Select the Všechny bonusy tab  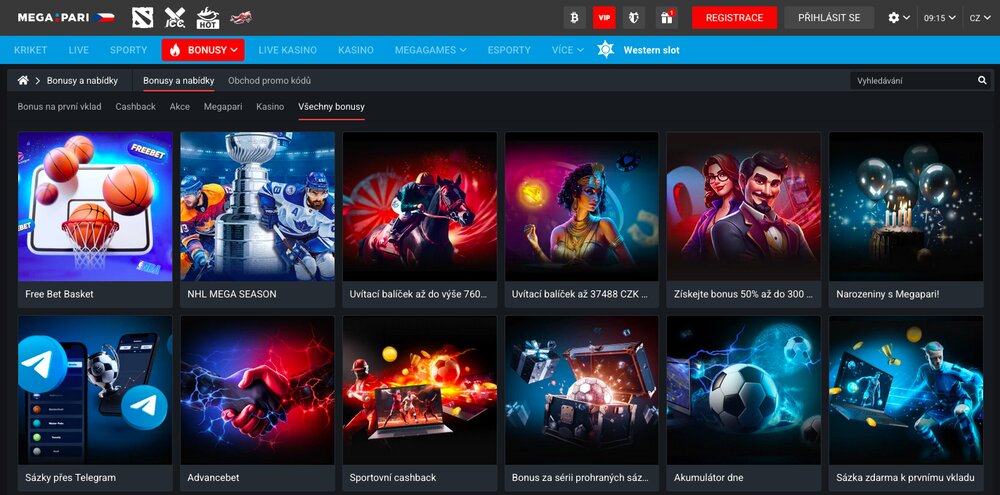332,107
